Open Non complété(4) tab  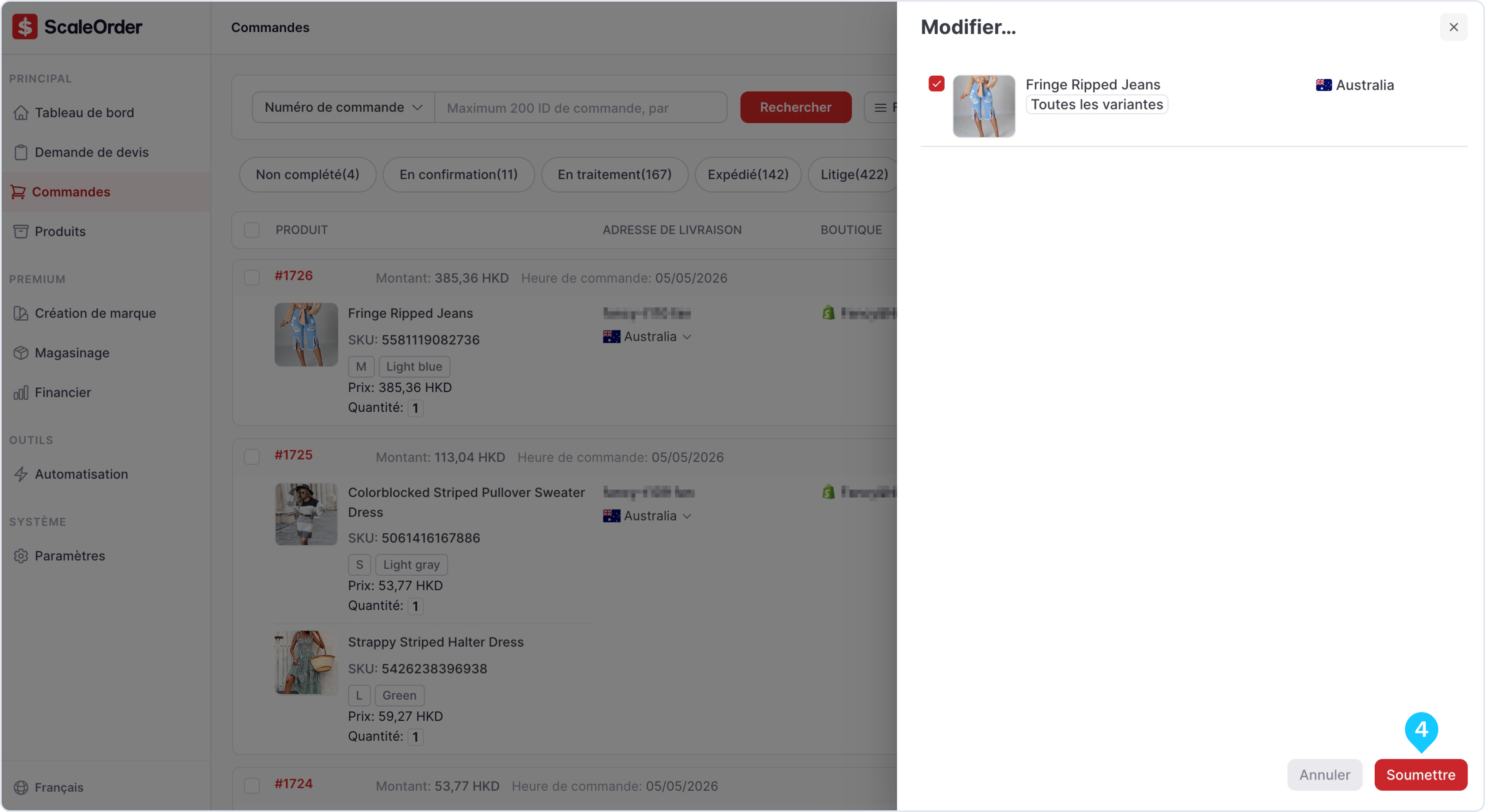307,175
